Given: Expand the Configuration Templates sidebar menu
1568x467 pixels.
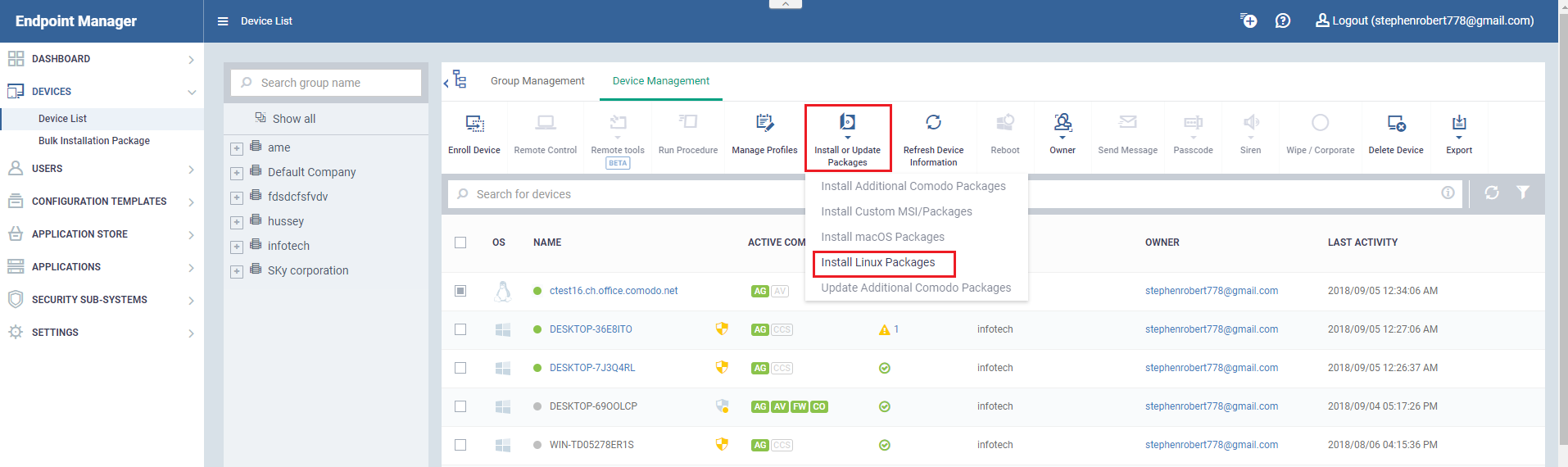Looking at the screenshot, I should click(x=102, y=202).
